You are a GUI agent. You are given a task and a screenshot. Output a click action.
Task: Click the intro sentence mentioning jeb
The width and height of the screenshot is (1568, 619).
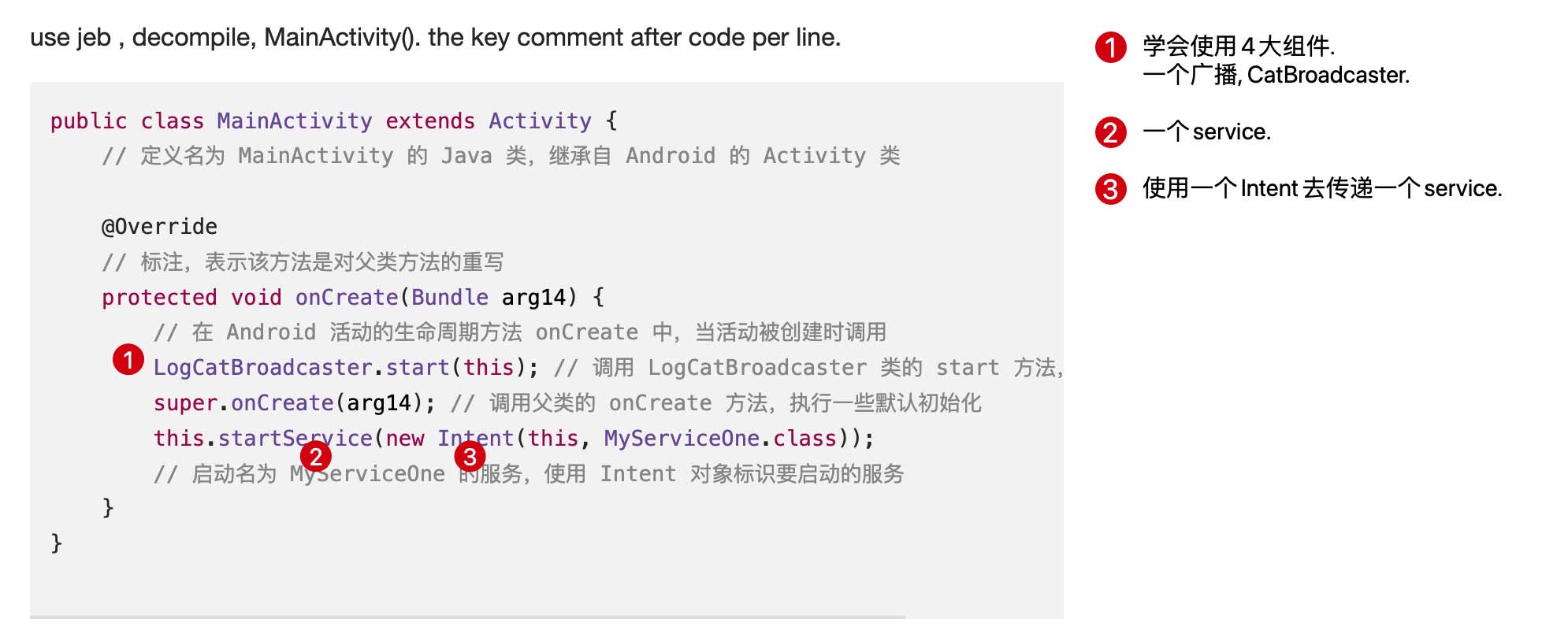pyautogui.click(x=435, y=38)
